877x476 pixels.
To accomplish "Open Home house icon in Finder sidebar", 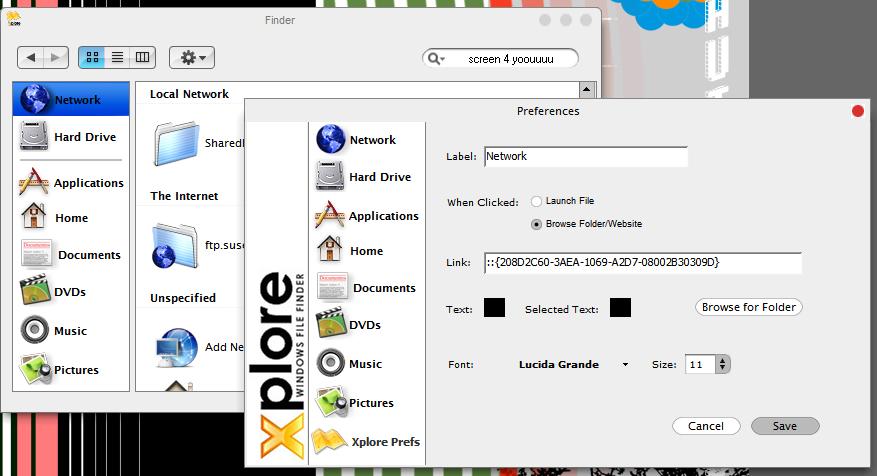I will tap(34, 216).
